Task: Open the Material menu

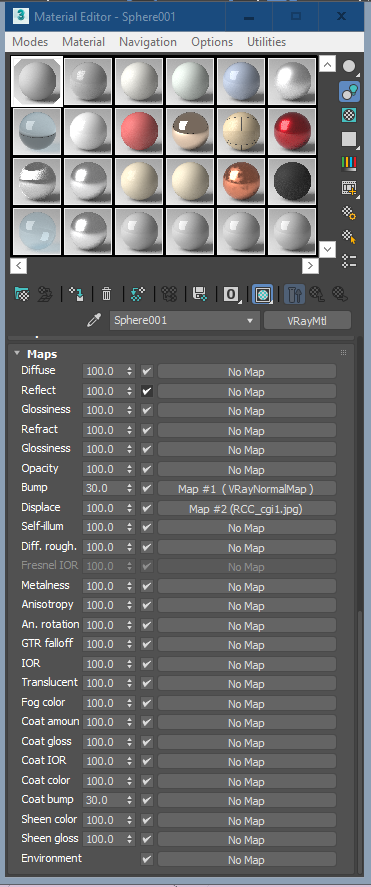Action: pyautogui.click(x=84, y=42)
